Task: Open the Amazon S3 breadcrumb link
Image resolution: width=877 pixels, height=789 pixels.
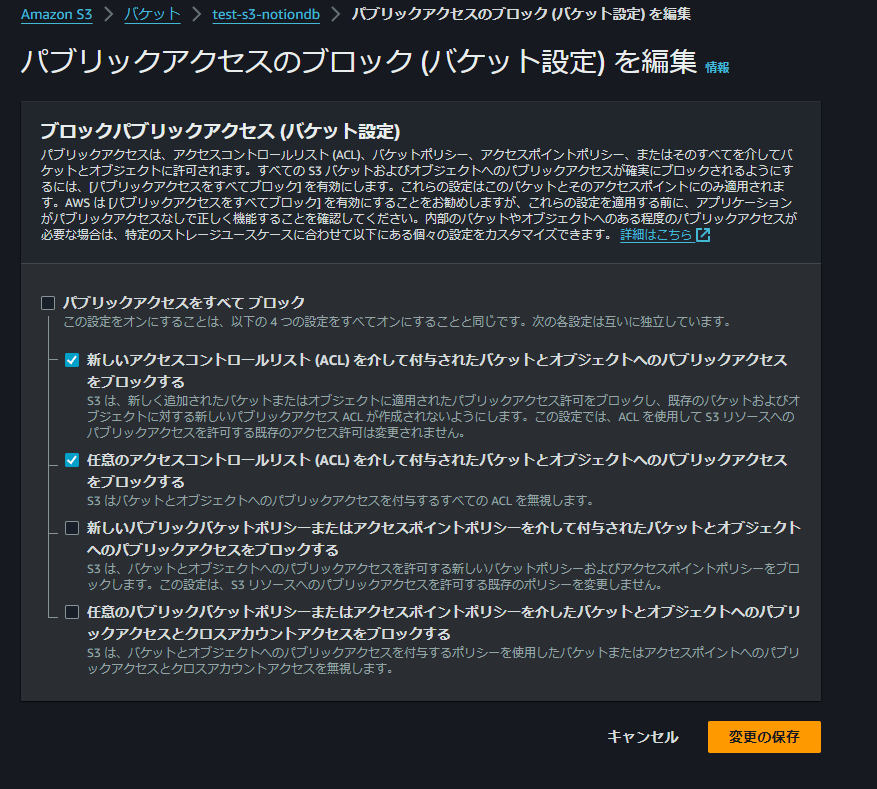Action: pyautogui.click(x=56, y=15)
